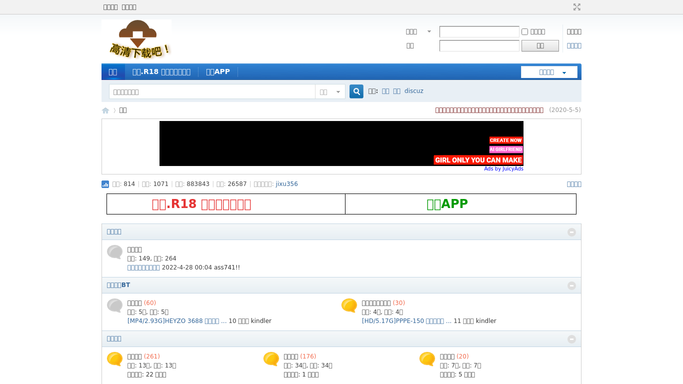683x384 pixels.
Task: Click the blue statistics chart icon
Action: 105,184
